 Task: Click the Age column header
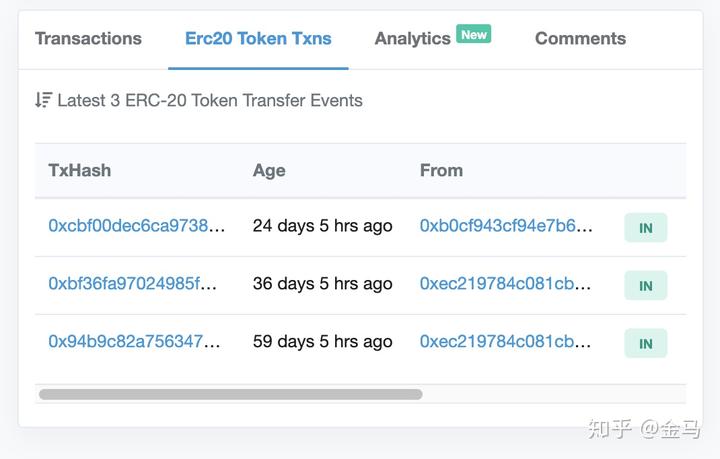pos(269,170)
